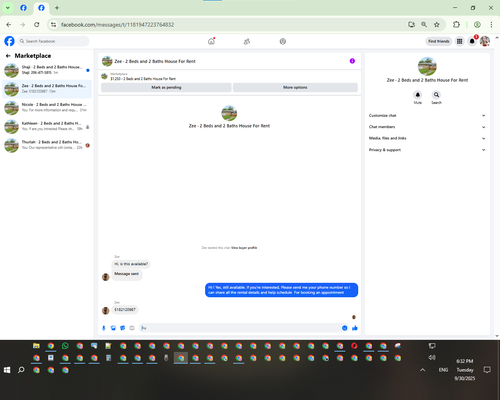The width and height of the screenshot is (500, 400).
Task: Click the 'Message sent' bubble
Action: 127,274
